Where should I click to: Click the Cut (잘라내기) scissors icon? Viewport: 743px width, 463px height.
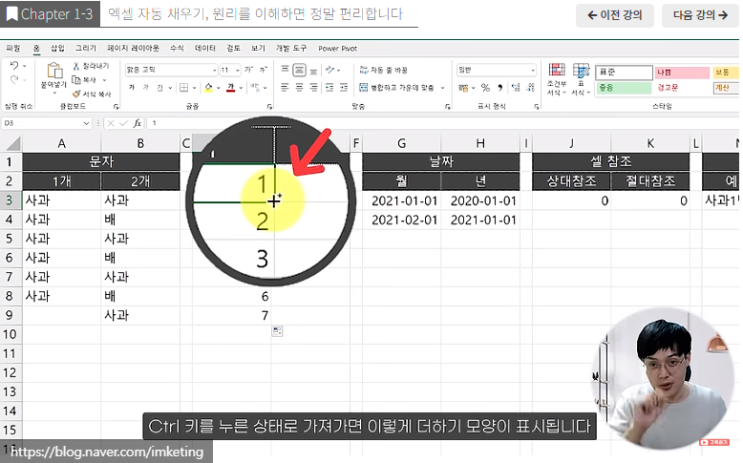coord(76,66)
